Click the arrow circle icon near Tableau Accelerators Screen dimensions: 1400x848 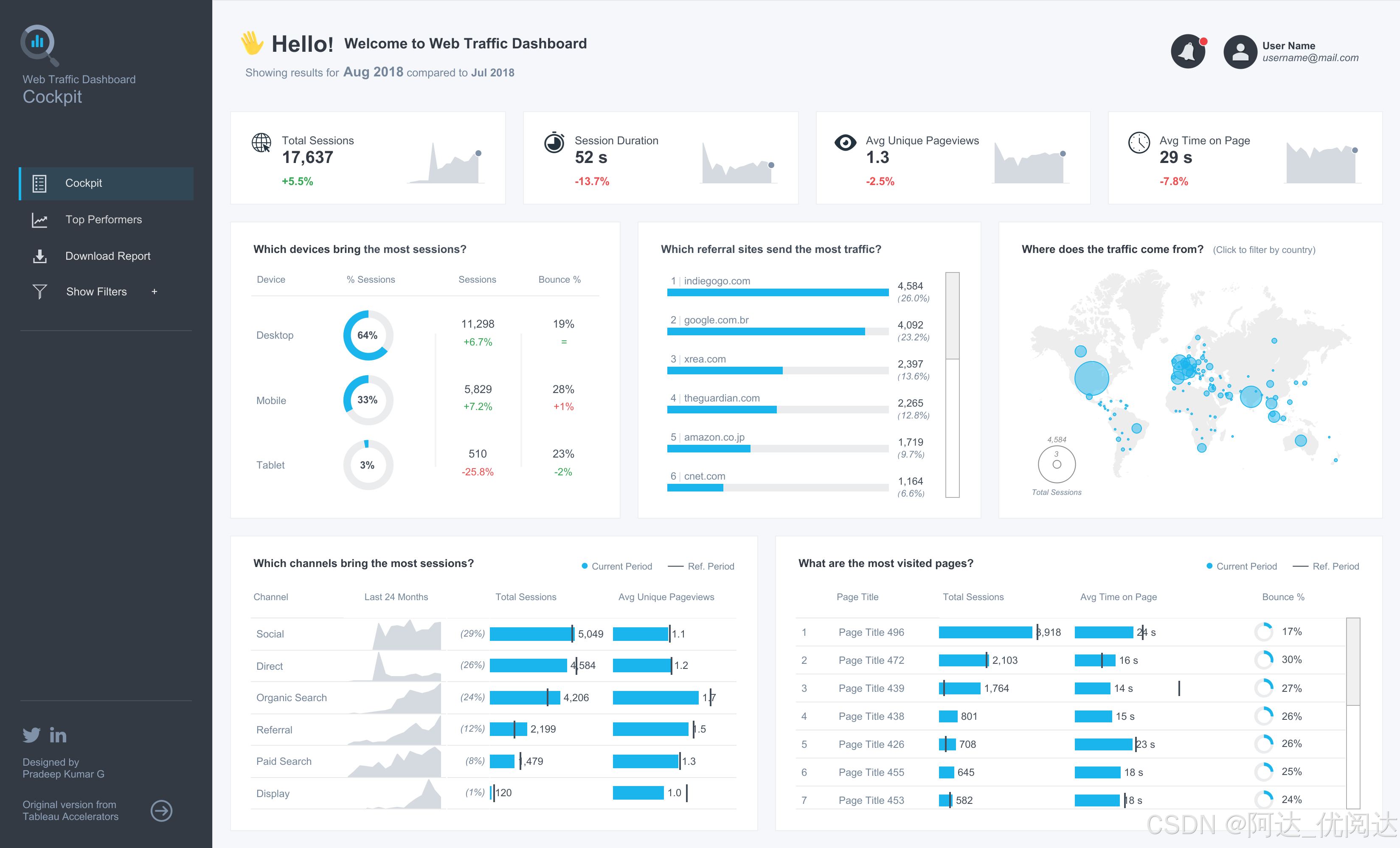pyautogui.click(x=161, y=811)
